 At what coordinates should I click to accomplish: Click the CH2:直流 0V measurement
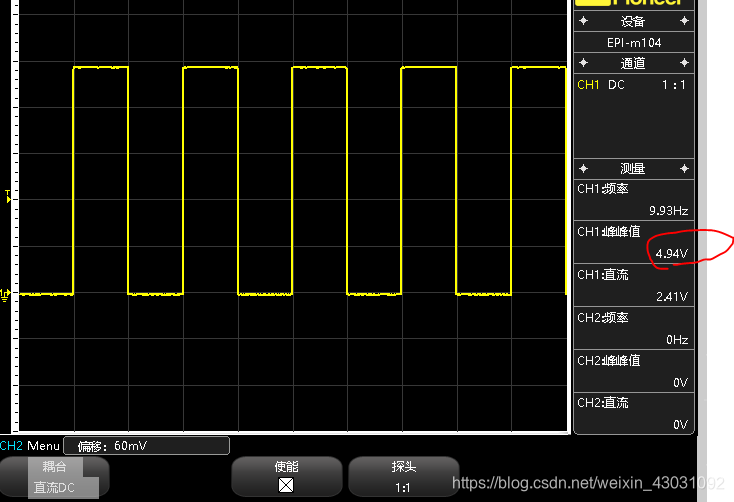[634, 413]
